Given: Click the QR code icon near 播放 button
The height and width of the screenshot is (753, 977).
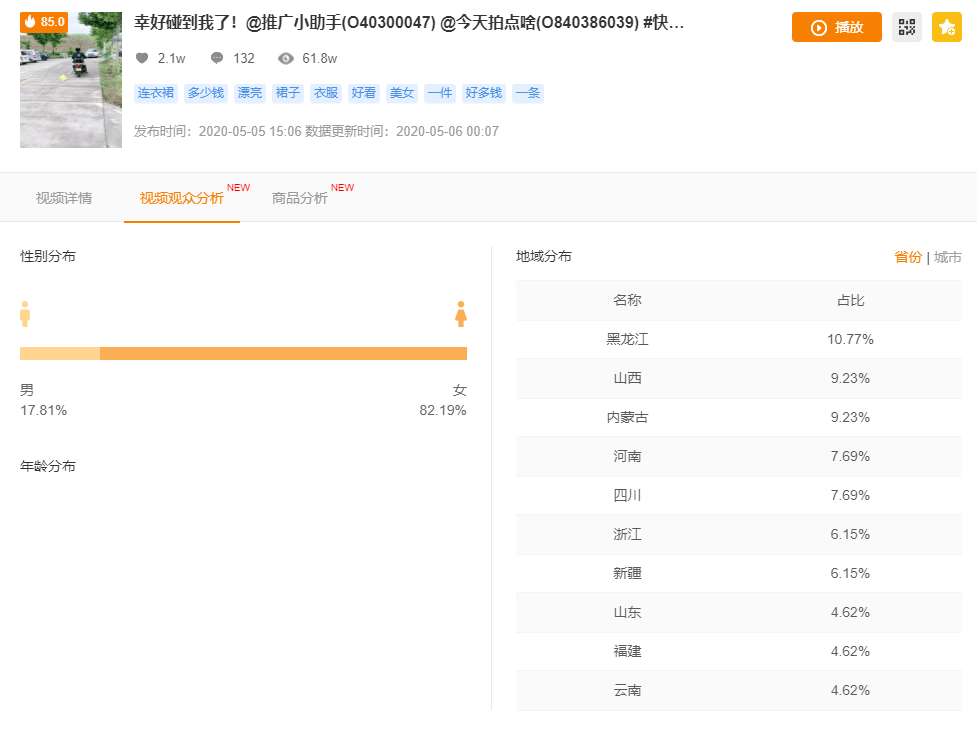Looking at the screenshot, I should pos(908,27).
